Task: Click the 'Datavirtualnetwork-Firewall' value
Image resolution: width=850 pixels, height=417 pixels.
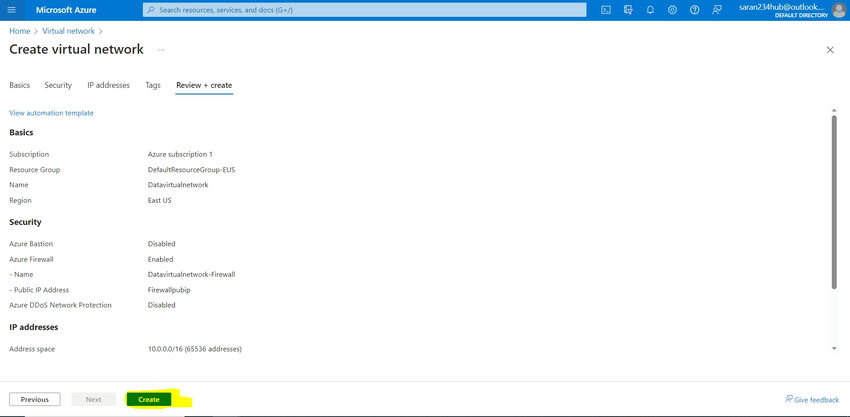Action: (191, 274)
